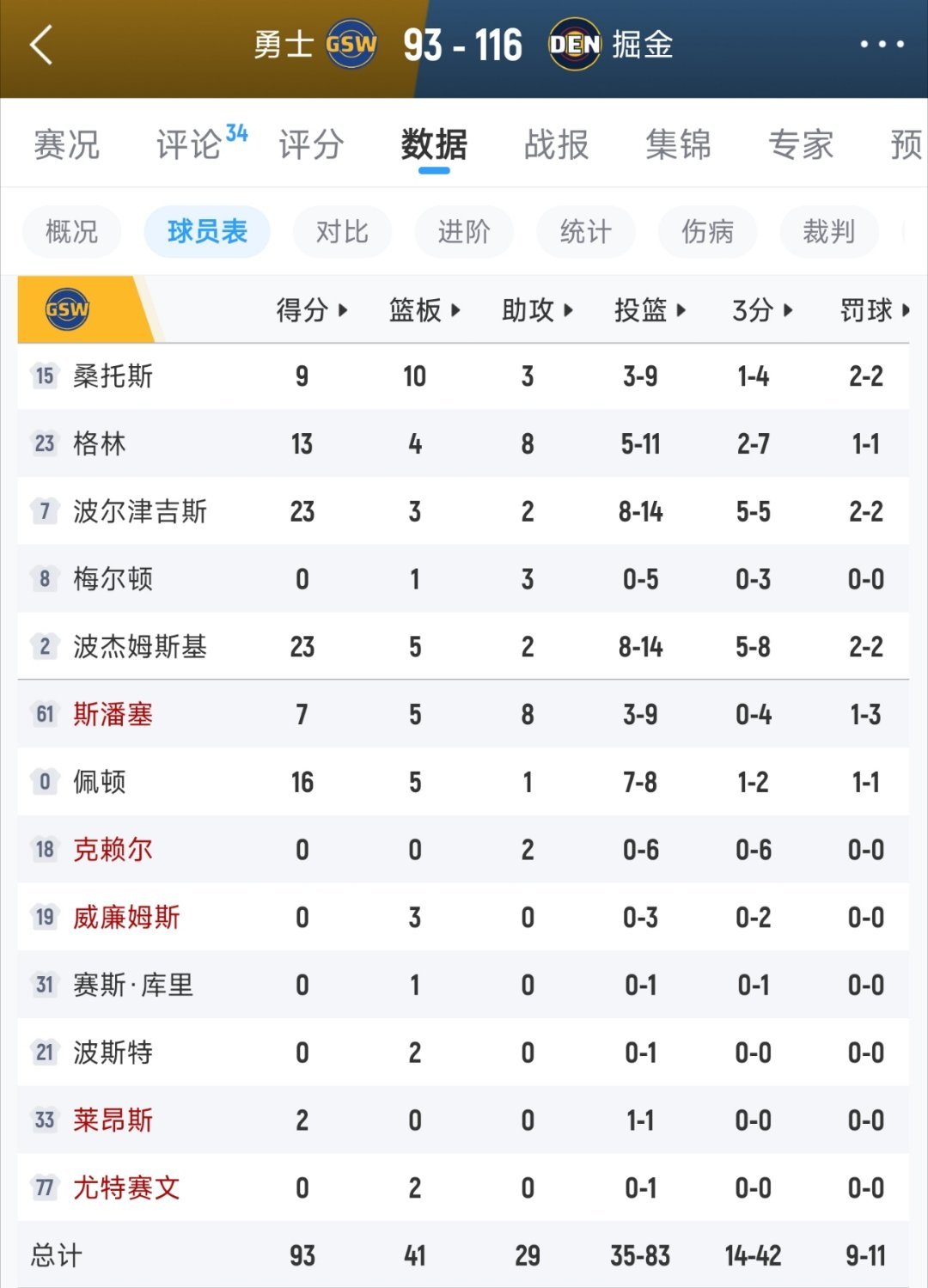Tap the GSW team badge above player table
The height and width of the screenshot is (1288, 928).
67,309
